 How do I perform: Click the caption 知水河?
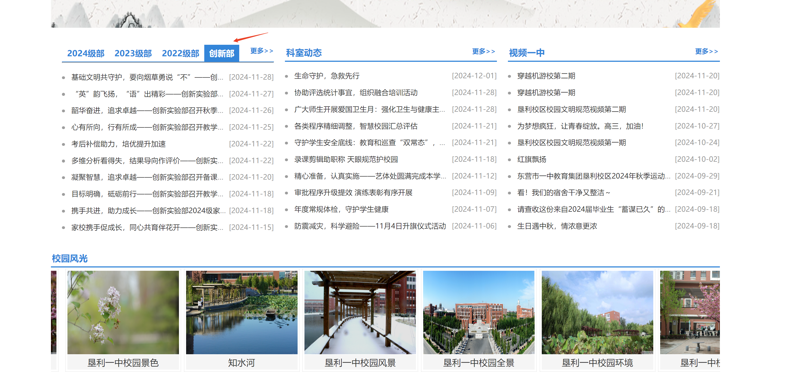[241, 363]
